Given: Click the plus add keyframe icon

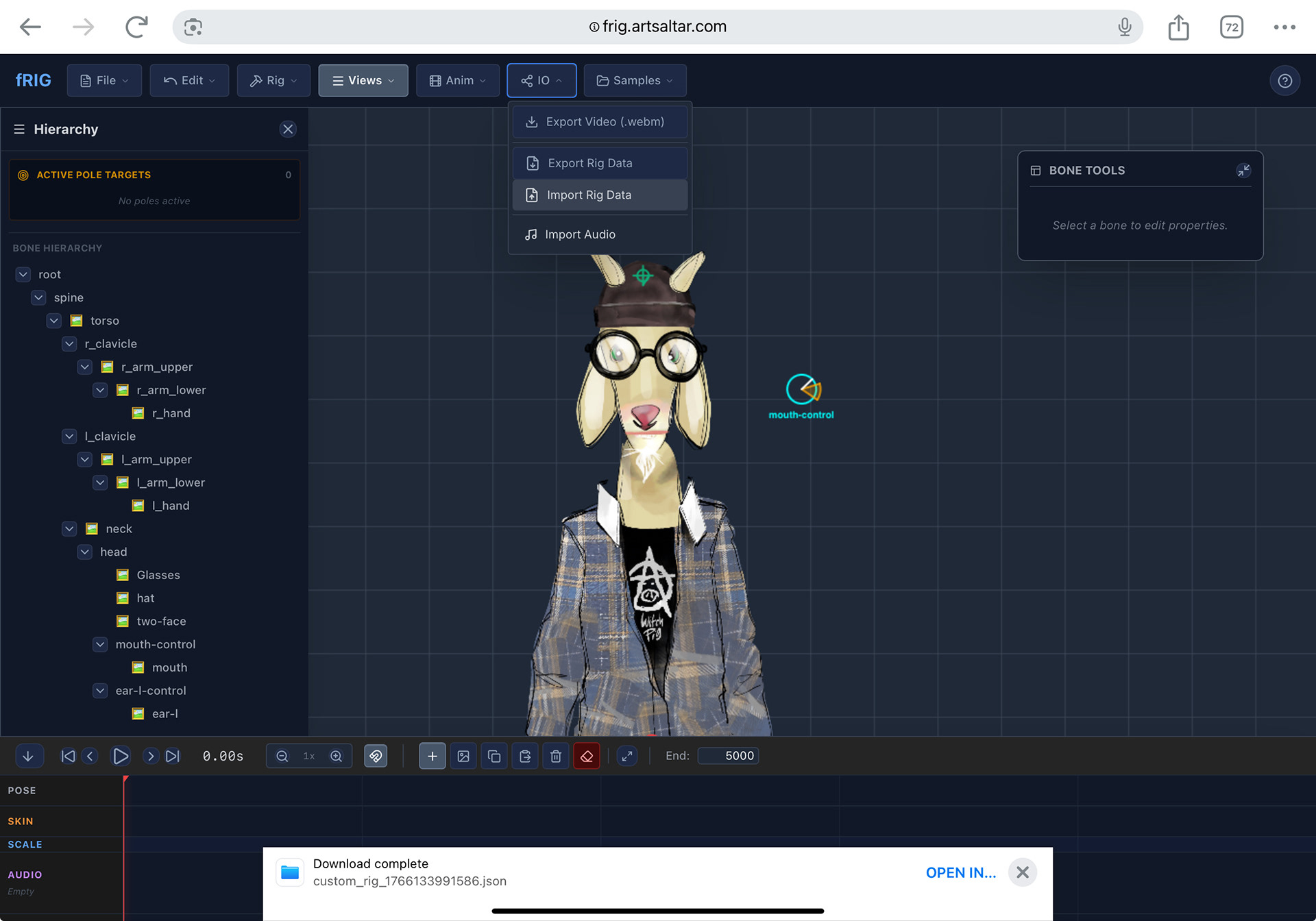Looking at the screenshot, I should coord(432,756).
